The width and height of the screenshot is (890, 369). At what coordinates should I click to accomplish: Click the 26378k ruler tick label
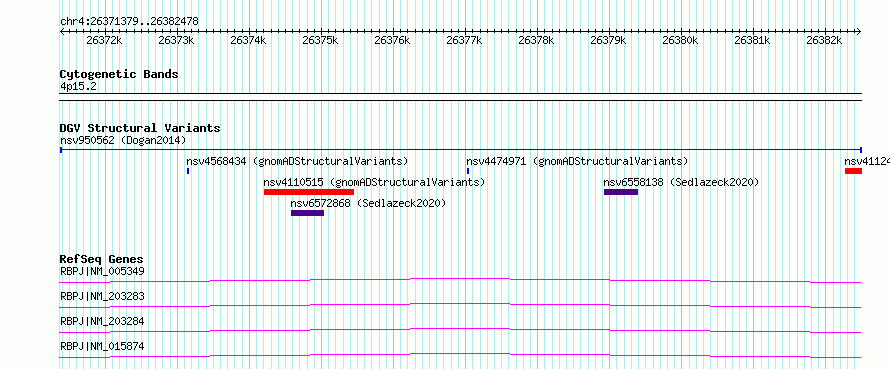(x=536, y=41)
